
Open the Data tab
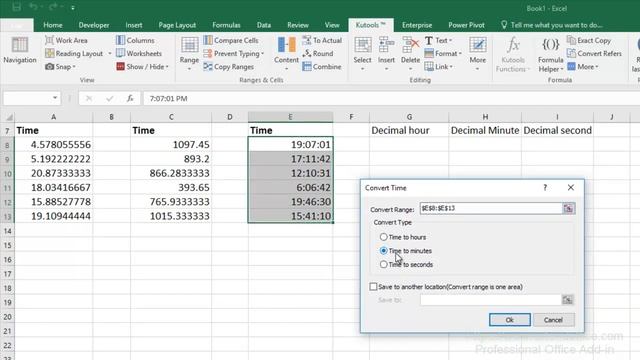coord(264,25)
